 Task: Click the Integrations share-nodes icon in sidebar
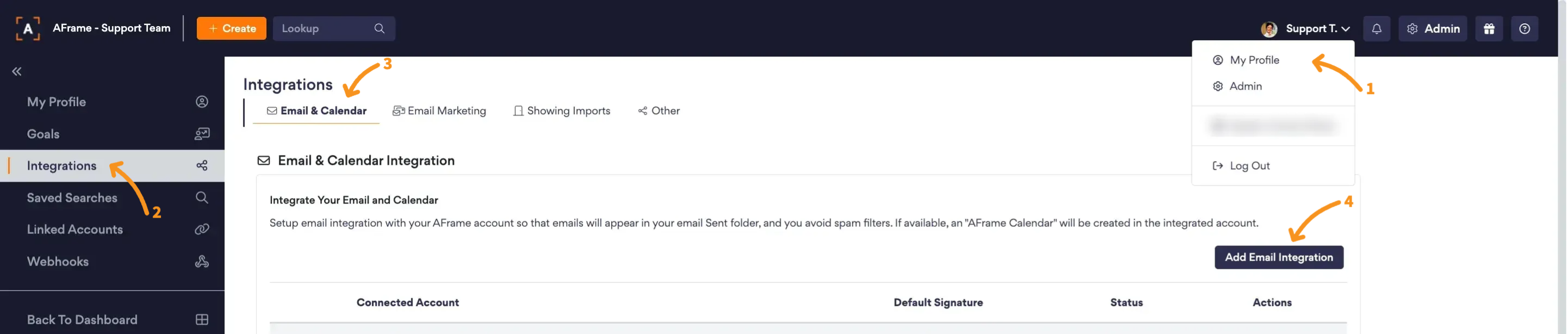(202, 166)
